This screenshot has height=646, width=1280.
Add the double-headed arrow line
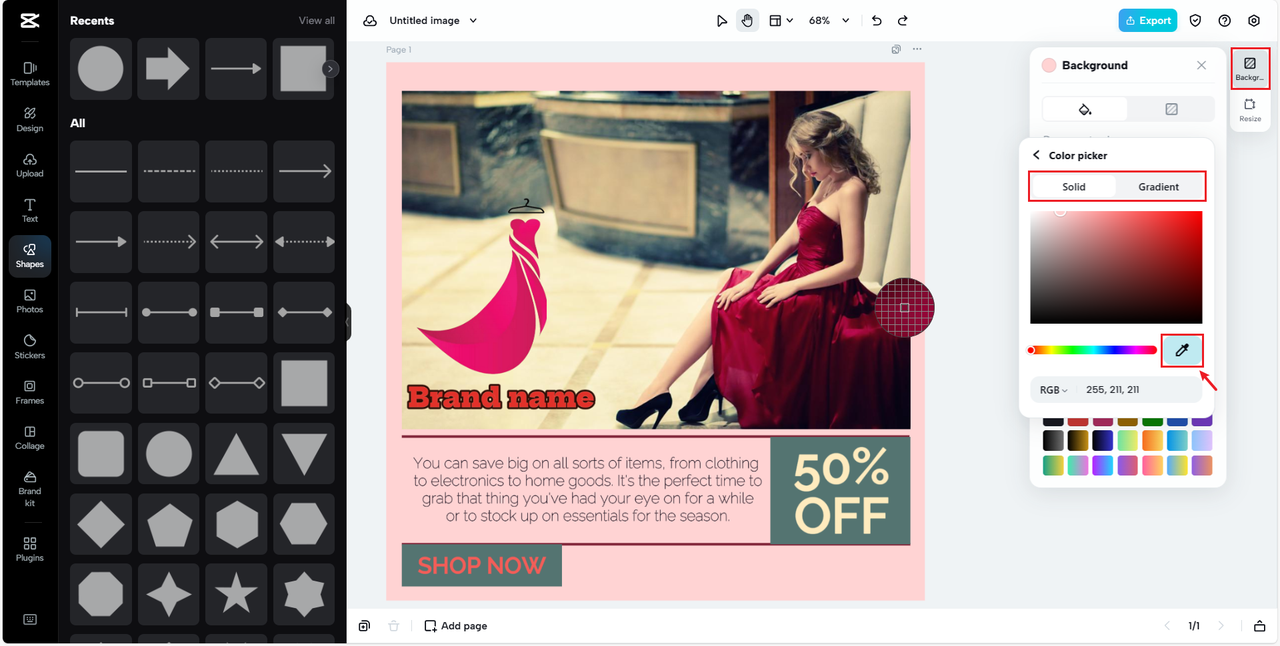click(x=237, y=242)
